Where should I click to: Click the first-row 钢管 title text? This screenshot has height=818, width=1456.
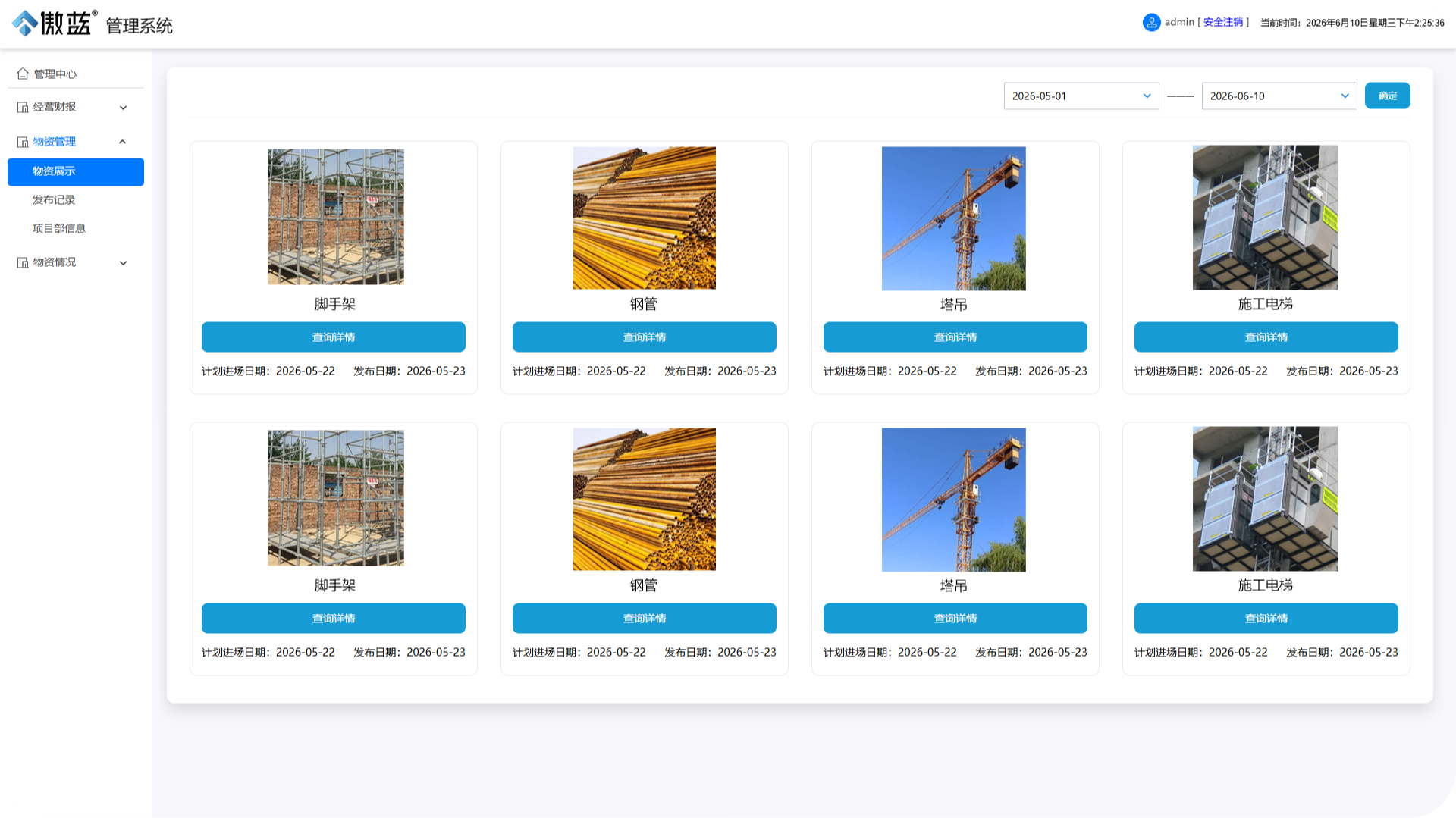(644, 304)
